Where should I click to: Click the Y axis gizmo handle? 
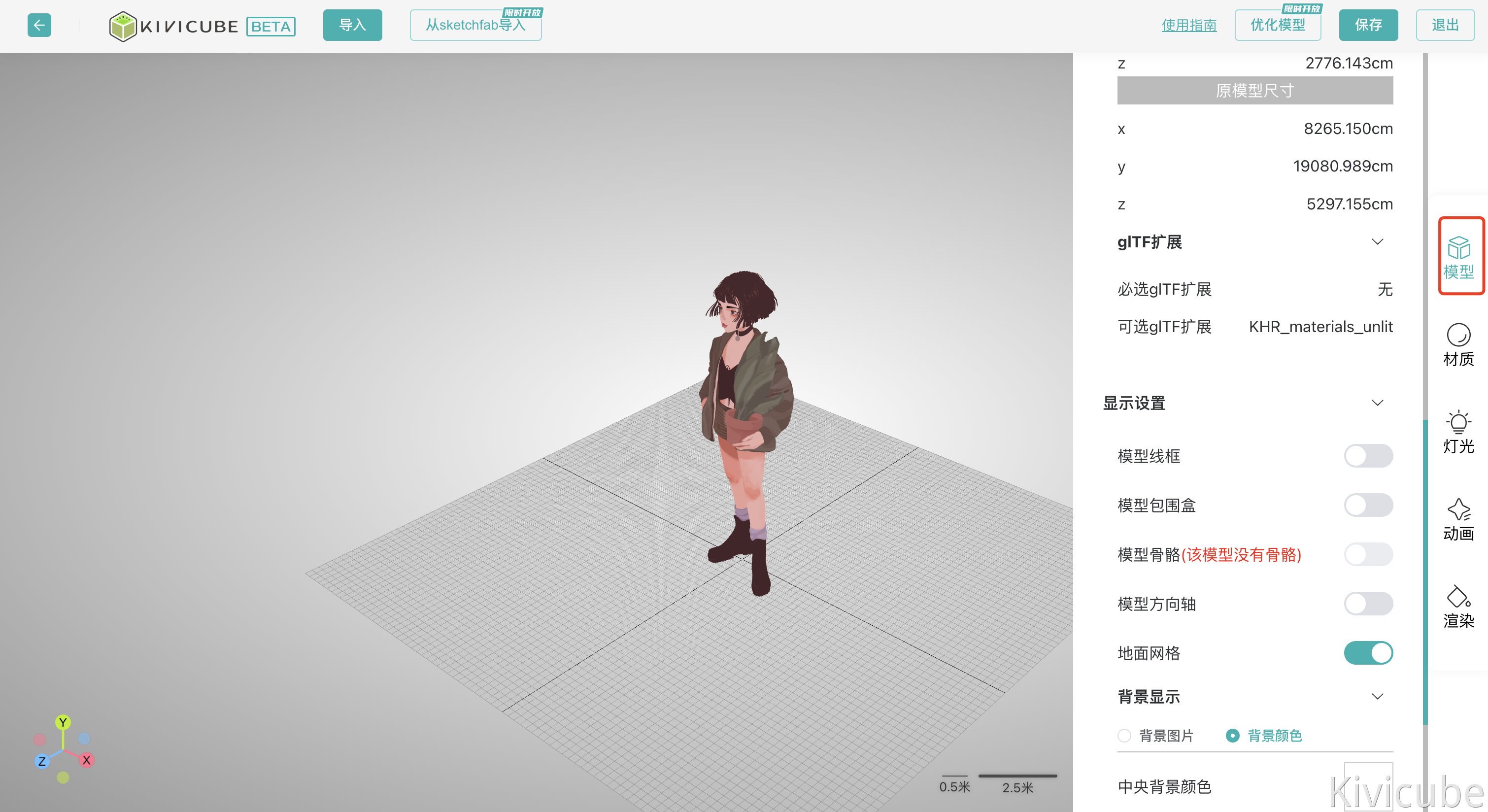coord(63,722)
